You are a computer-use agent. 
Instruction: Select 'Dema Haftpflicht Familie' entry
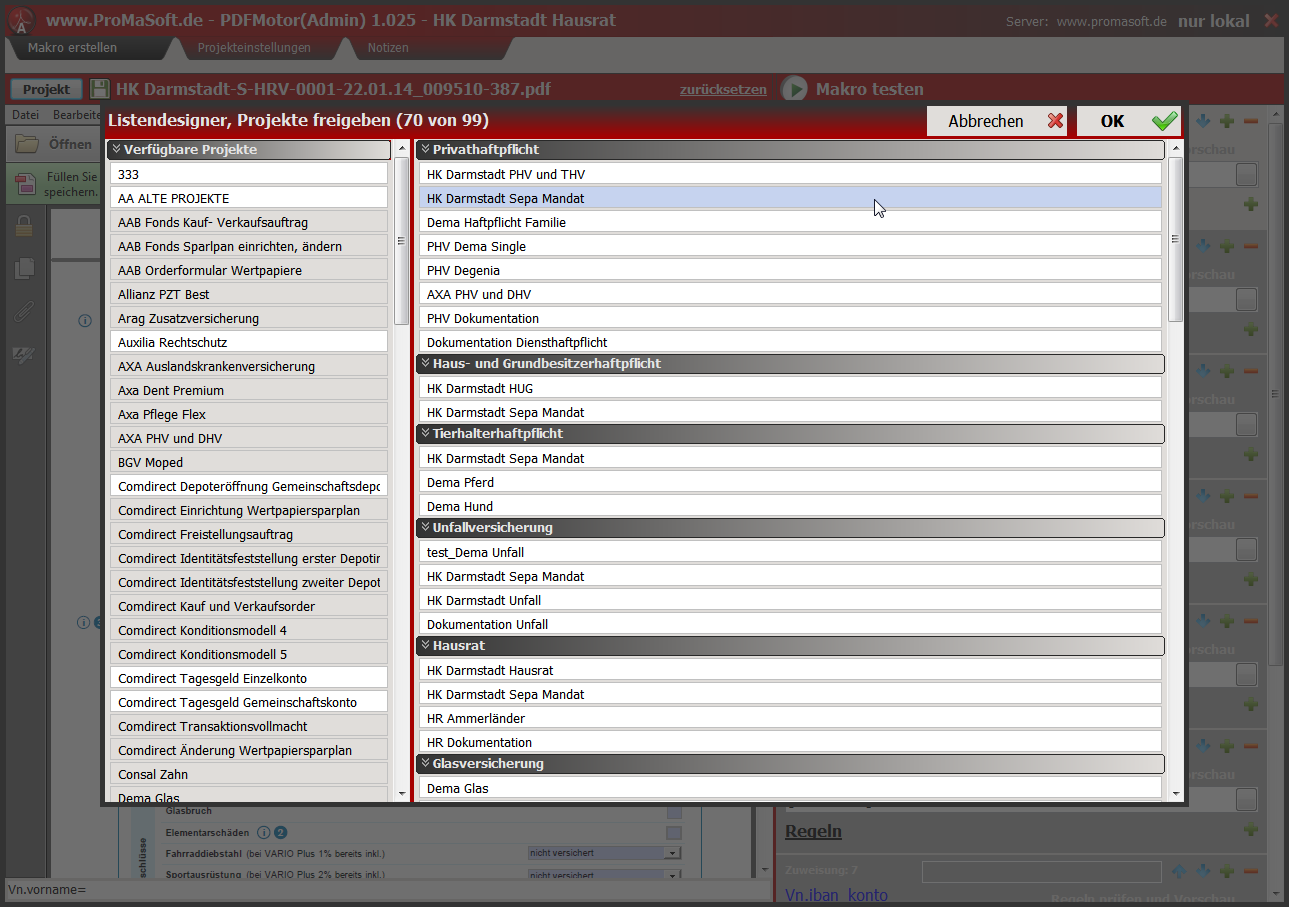791,222
